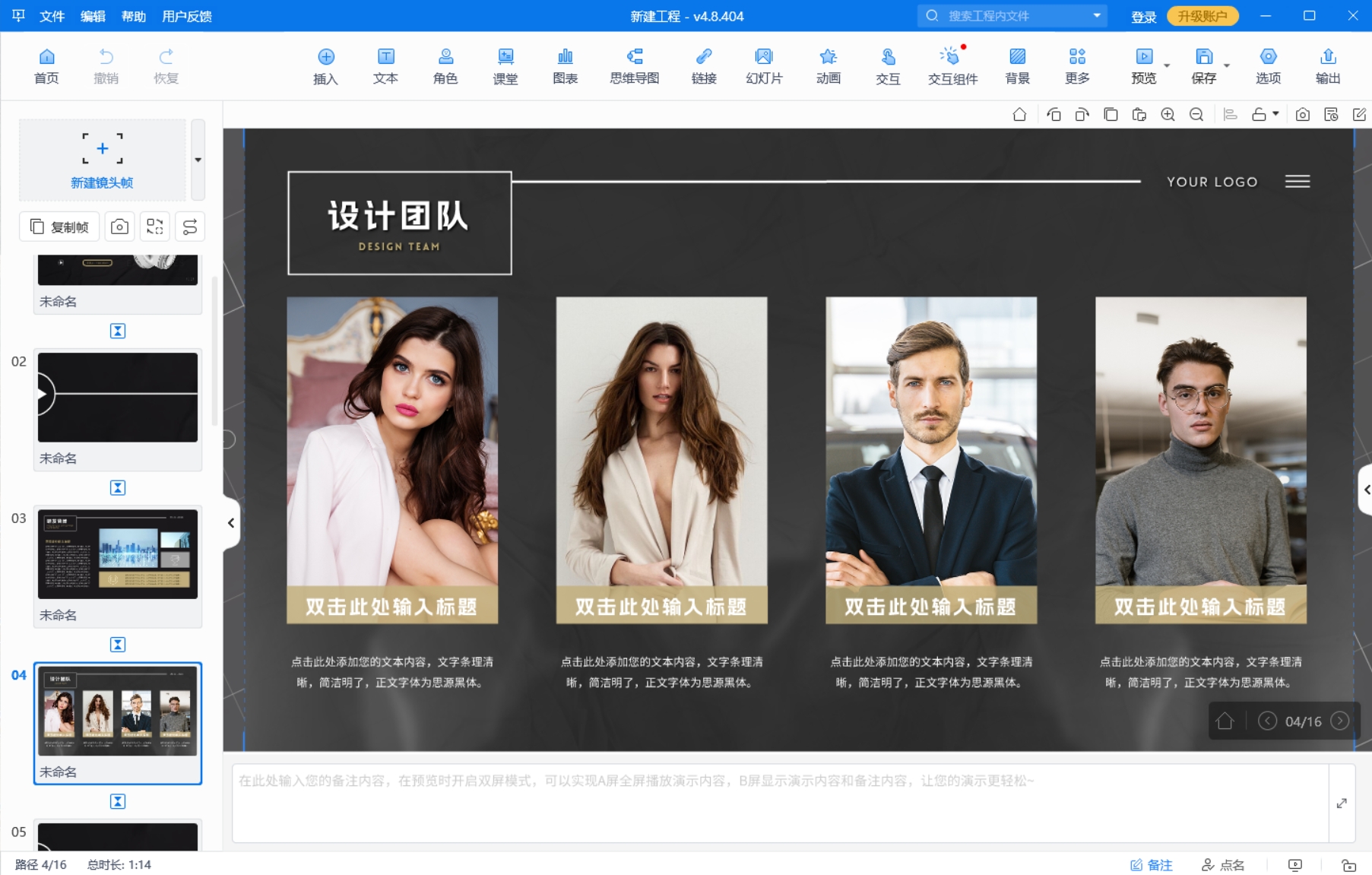
Task: Open the 帮助 menu
Action: [134, 16]
